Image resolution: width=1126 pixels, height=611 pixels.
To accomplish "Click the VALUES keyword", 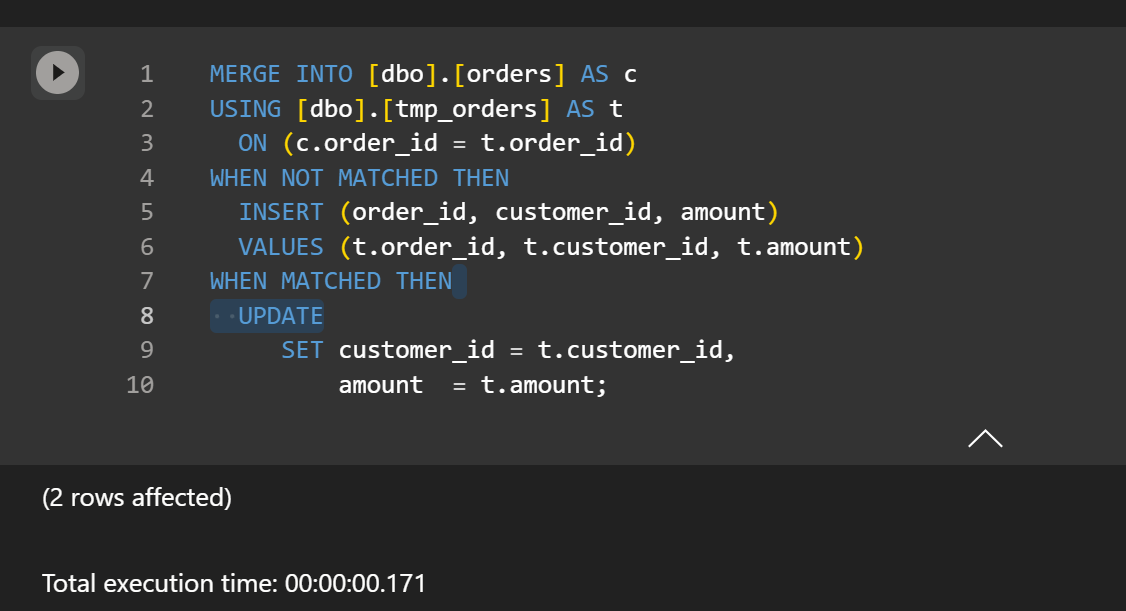I will click(x=281, y=246).
